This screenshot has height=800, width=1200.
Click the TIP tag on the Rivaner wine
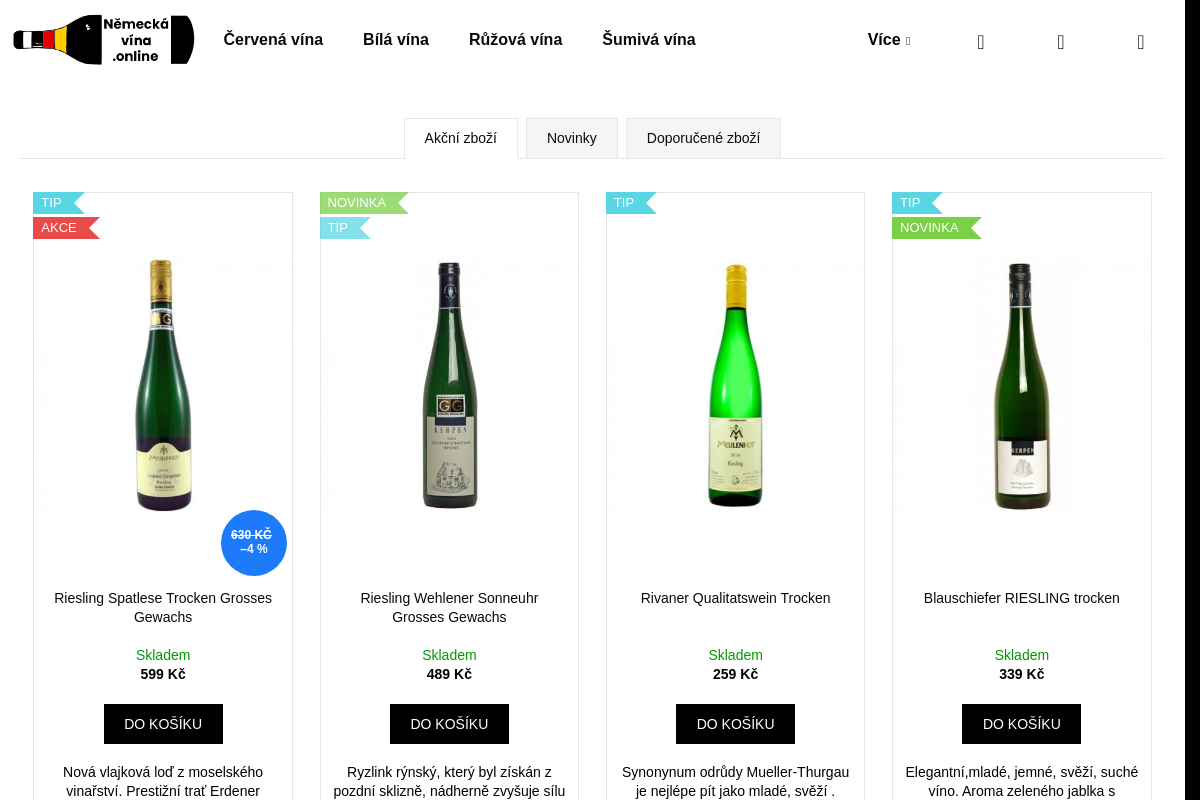click(627, 203)
